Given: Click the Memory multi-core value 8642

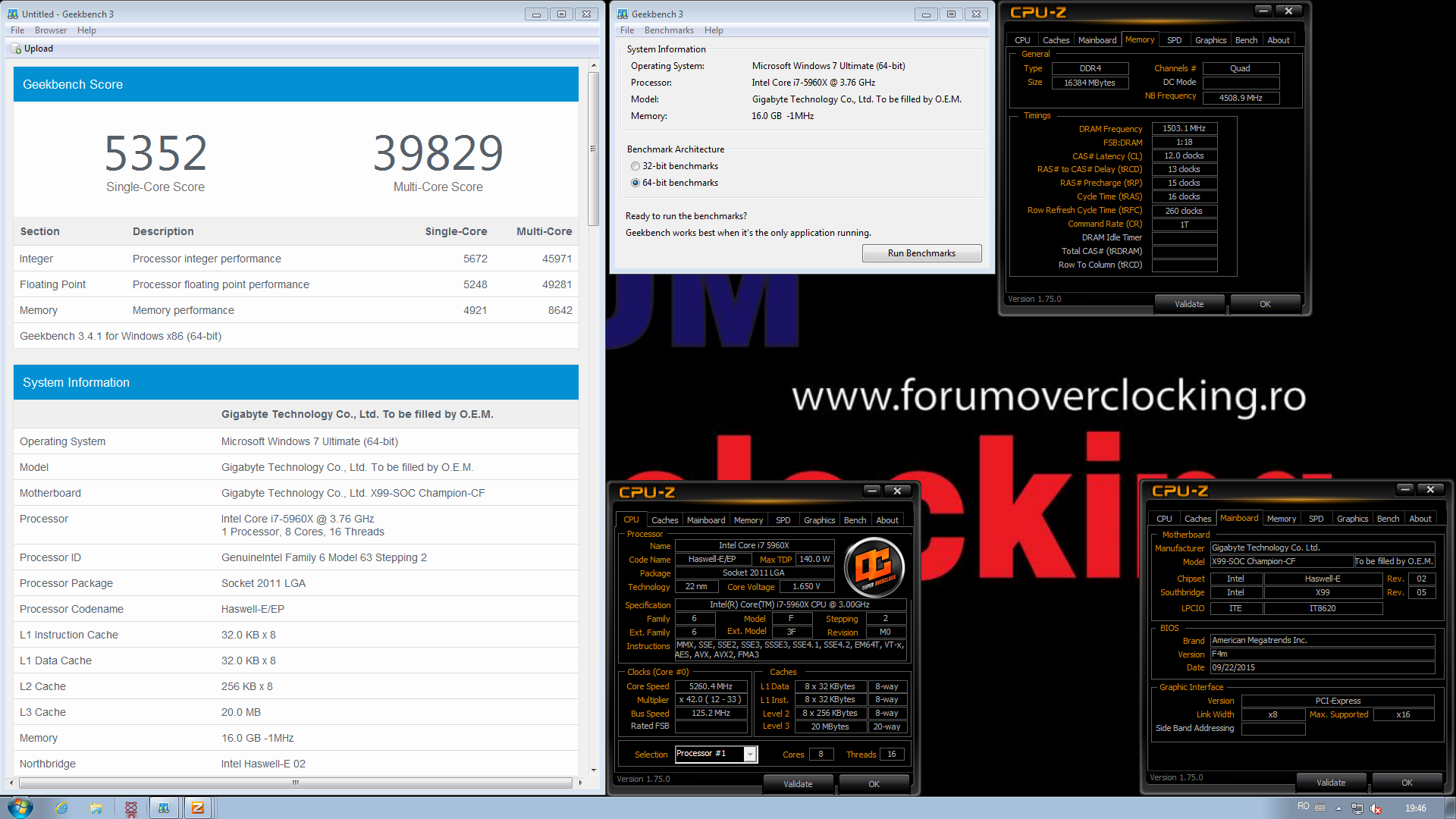Looking at the screenshot, I should click(x=560, y=310).
